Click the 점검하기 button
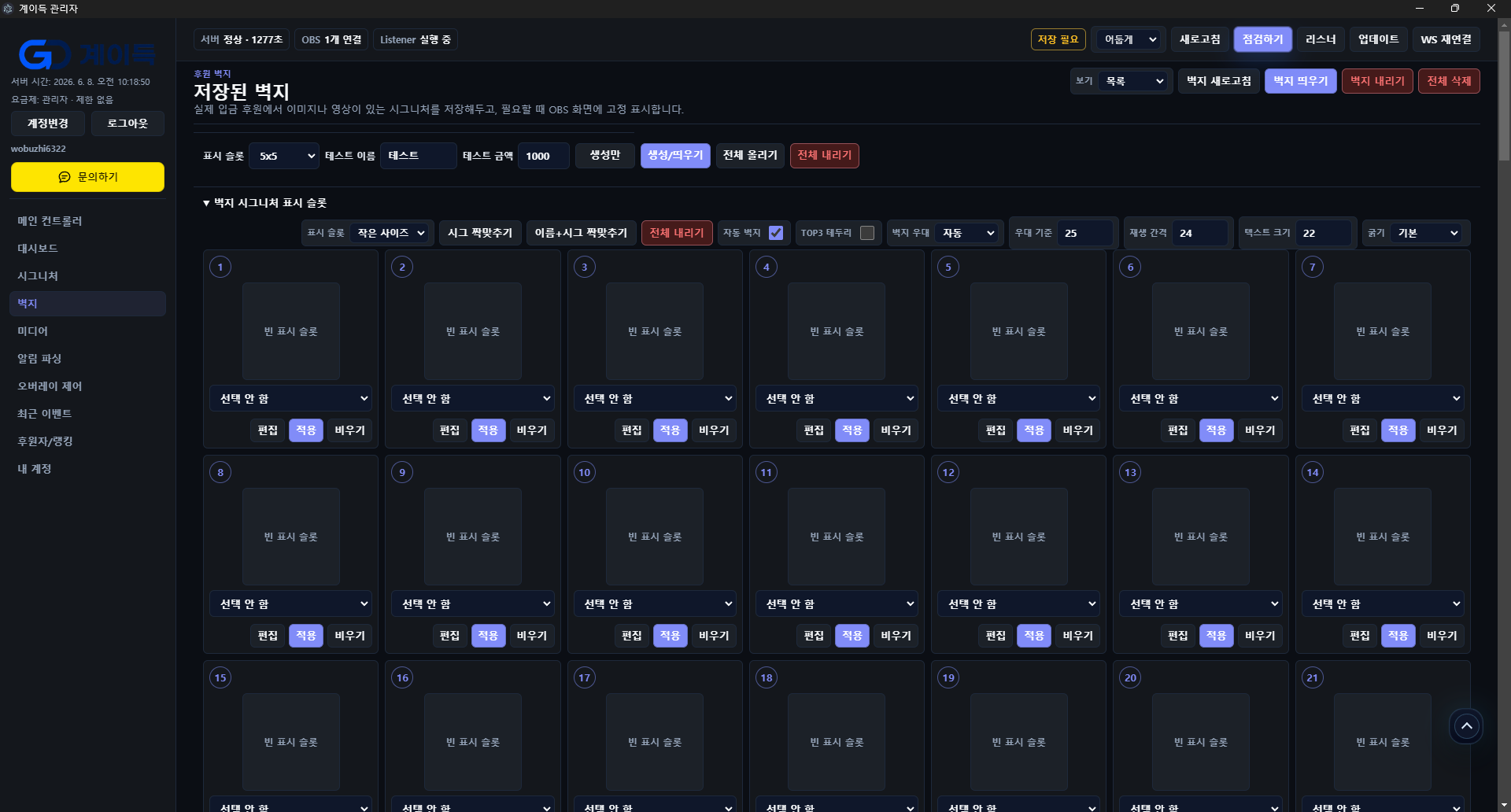1511x812 pixels. [x=1262, y=39]
